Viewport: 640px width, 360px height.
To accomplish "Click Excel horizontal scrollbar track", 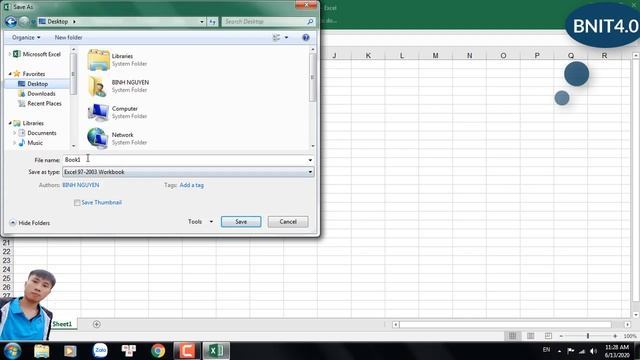I will point(505,324).
